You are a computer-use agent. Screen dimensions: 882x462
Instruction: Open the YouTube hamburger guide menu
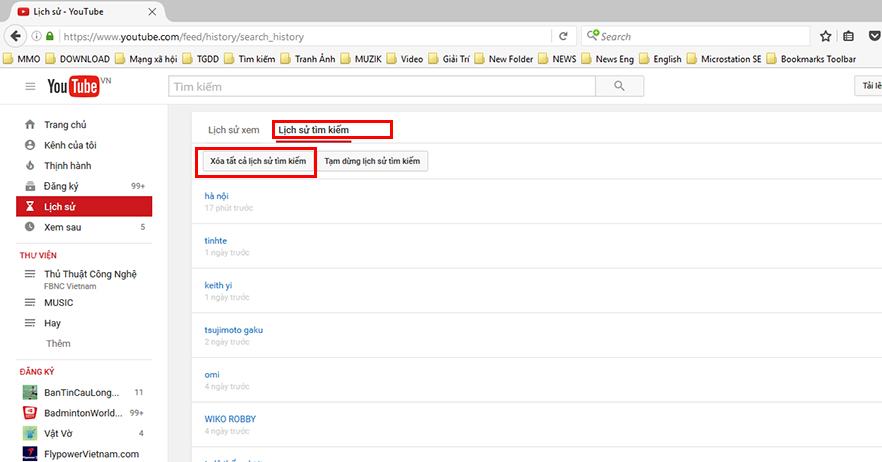(30, 86)
